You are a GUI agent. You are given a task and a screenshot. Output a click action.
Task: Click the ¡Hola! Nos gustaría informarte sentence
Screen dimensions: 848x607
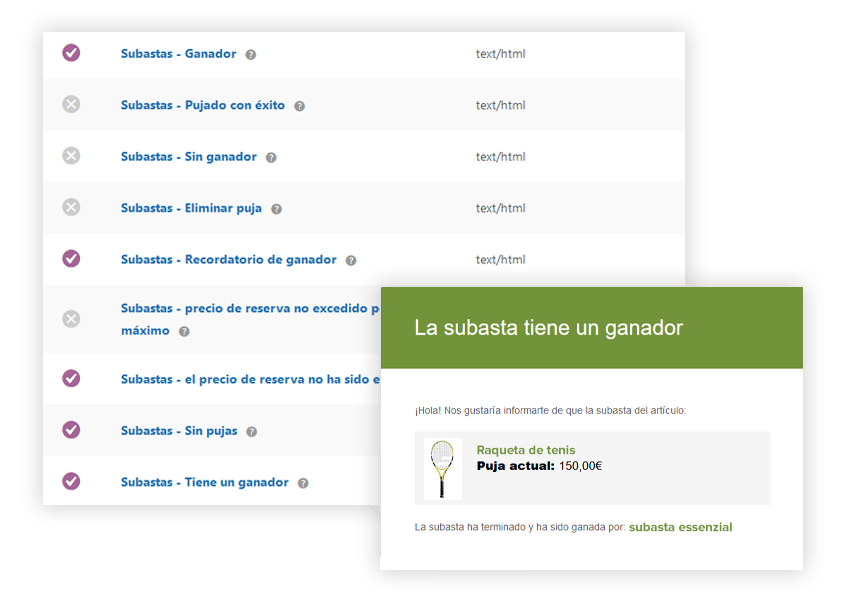tap(550, 411)
